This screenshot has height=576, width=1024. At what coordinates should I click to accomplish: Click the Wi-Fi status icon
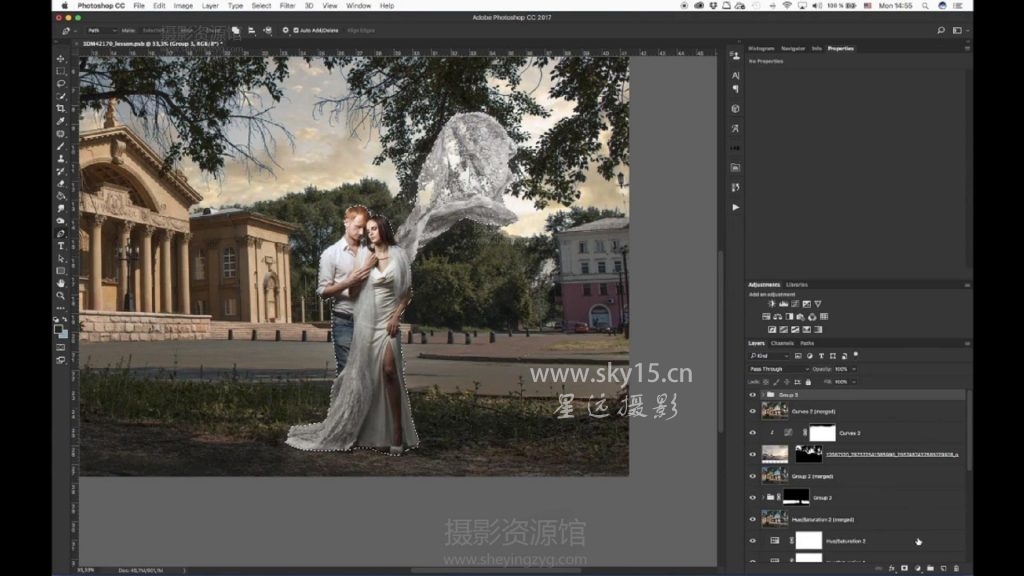(787, 6)
